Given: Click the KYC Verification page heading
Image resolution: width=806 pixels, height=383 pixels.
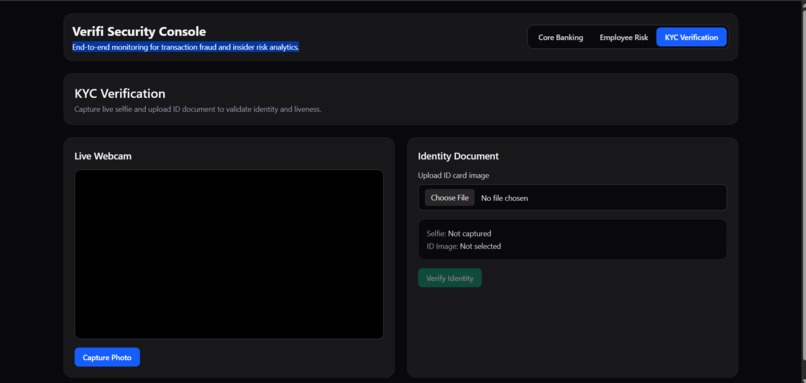Looking at the screenshot, I should tap(120, 94).
